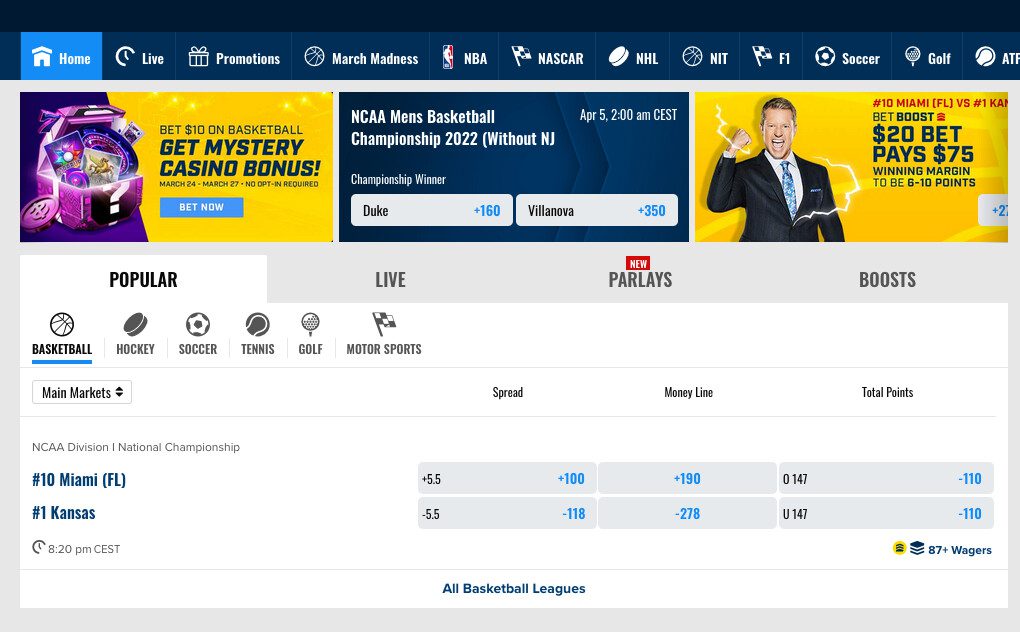This screenshot has width=1020, height=632.
Task: Select the Hockey puck sport filter icon
Action: (135, 324)
